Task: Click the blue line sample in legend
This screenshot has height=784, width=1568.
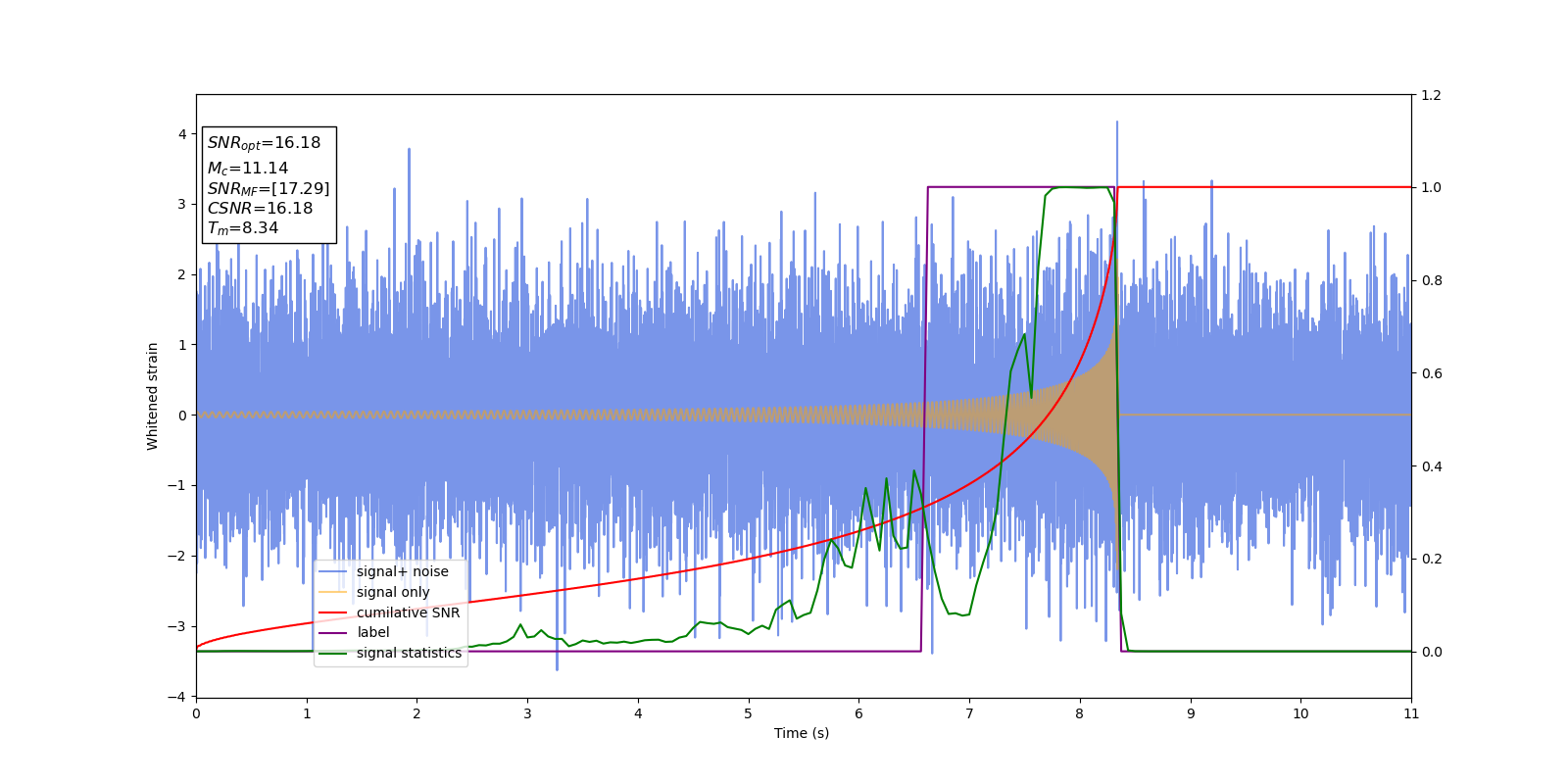Action: tap(333, 571)
